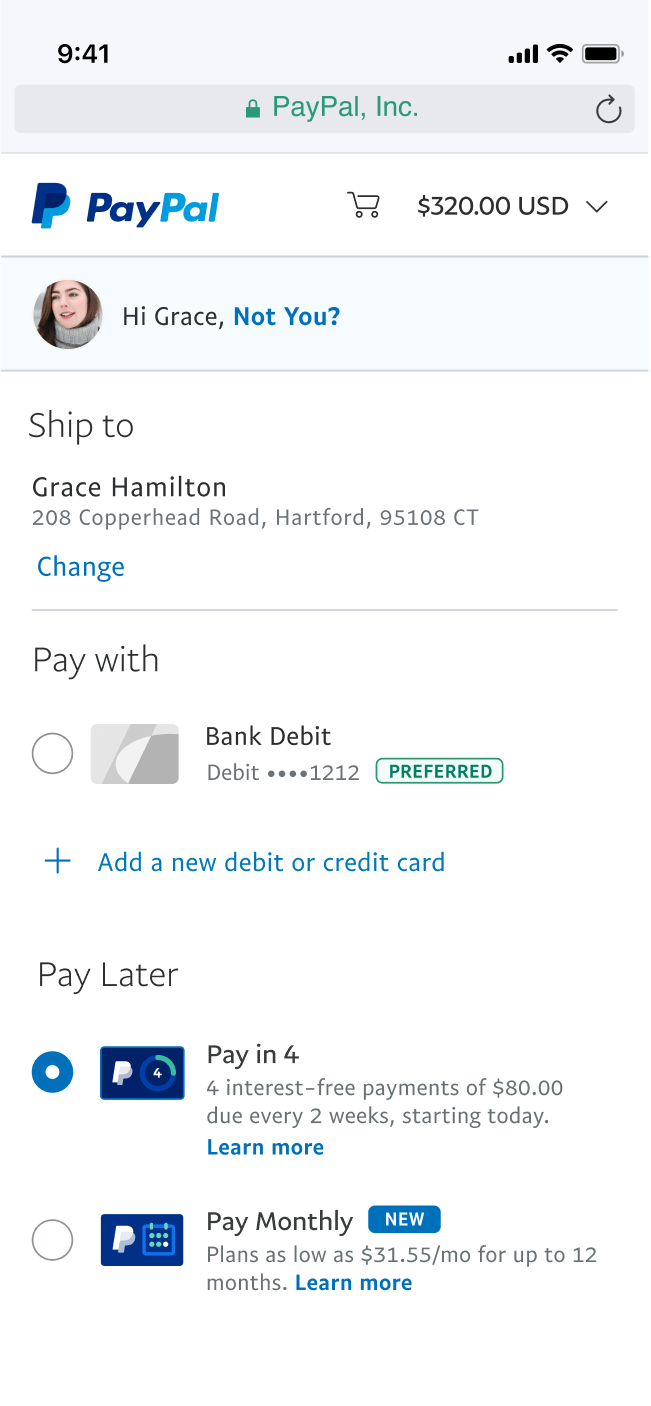Screen dimensions: 651x1406
Task: Click the Pay Monthly calendar icon
Action: 142,1240
